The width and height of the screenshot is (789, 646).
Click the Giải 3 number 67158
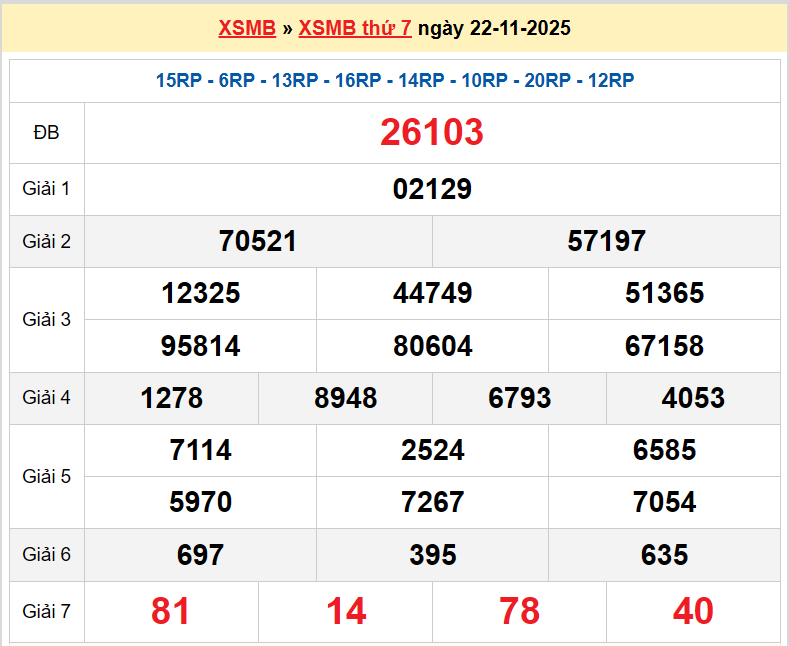point(664,346)
